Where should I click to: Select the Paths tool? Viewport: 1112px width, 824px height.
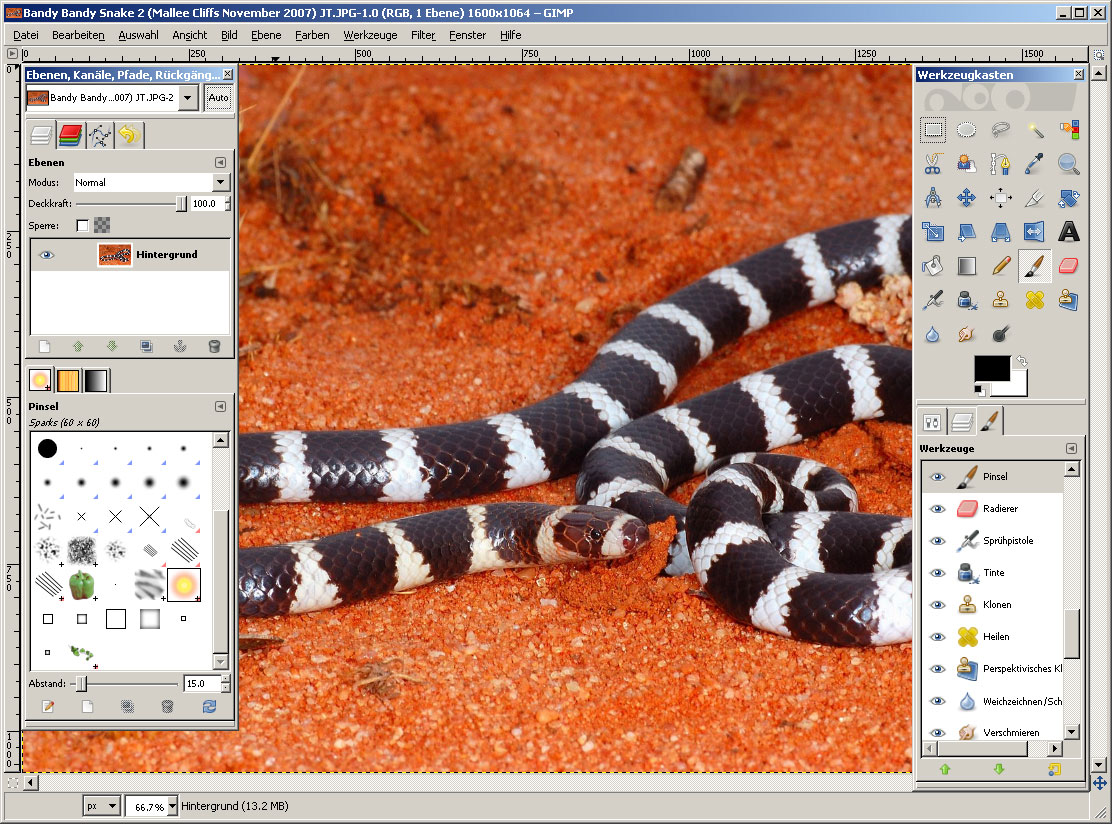(1000, 164)
